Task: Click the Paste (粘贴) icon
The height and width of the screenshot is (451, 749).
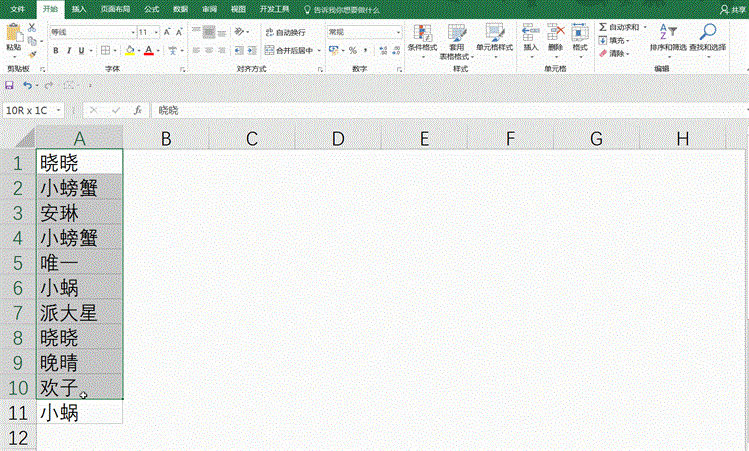Action: [13, 37]
